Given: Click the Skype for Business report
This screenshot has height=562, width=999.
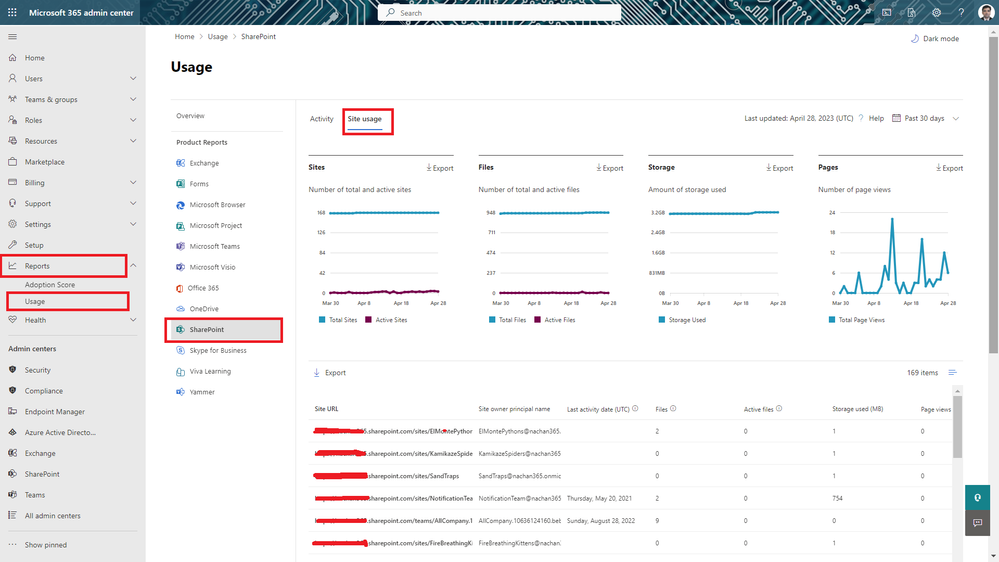Looking at the screenshot, I should coord(218,350).
